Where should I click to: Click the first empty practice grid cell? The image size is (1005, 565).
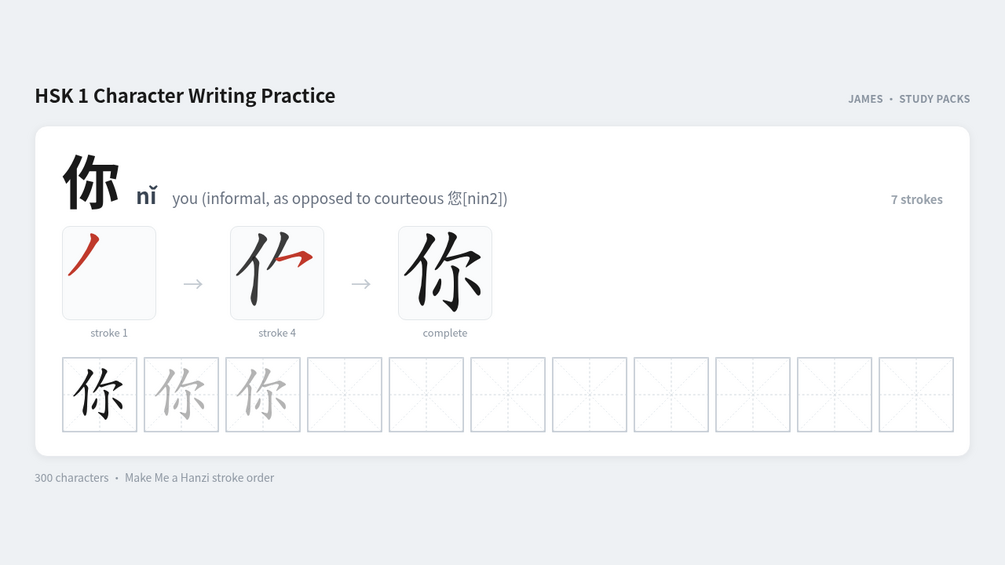[344, 395]
